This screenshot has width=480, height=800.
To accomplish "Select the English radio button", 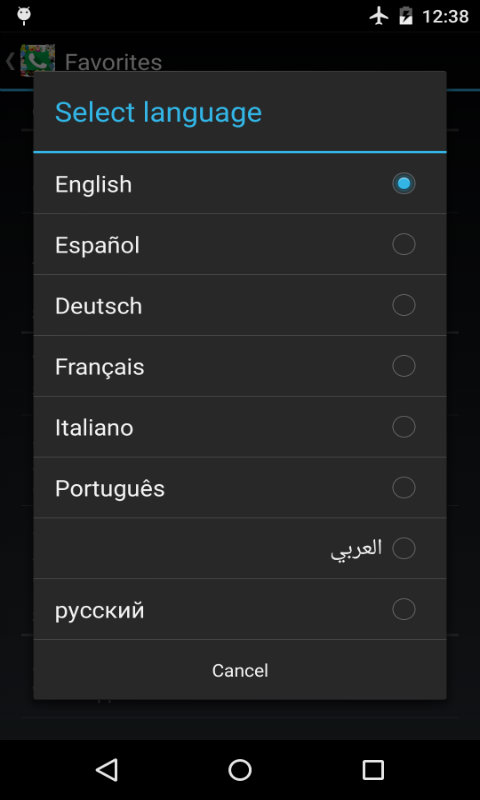I will (403, 184).
